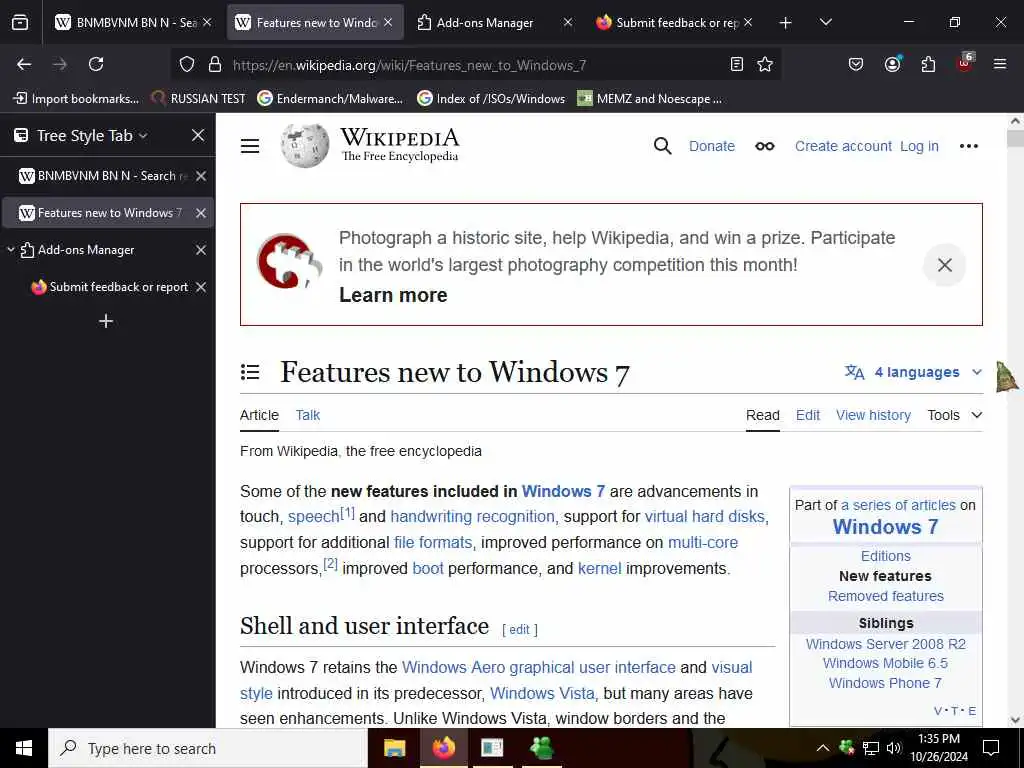The width and height of the screenshot is (1024, 768).
Task: Open Removed features sidebar link
Action: (886, 596)
